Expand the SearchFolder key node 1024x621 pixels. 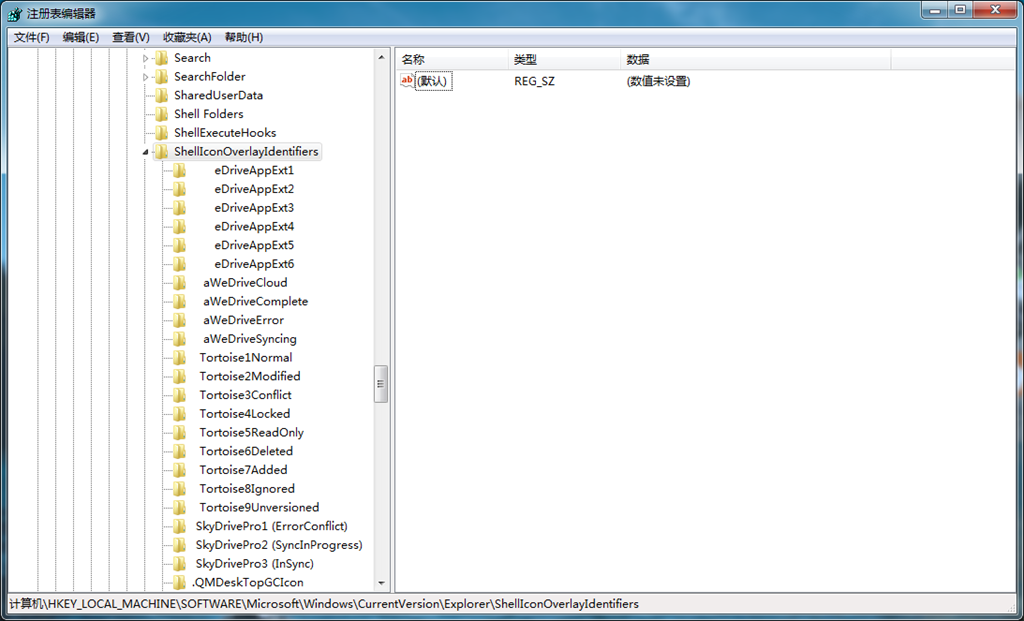146,77
